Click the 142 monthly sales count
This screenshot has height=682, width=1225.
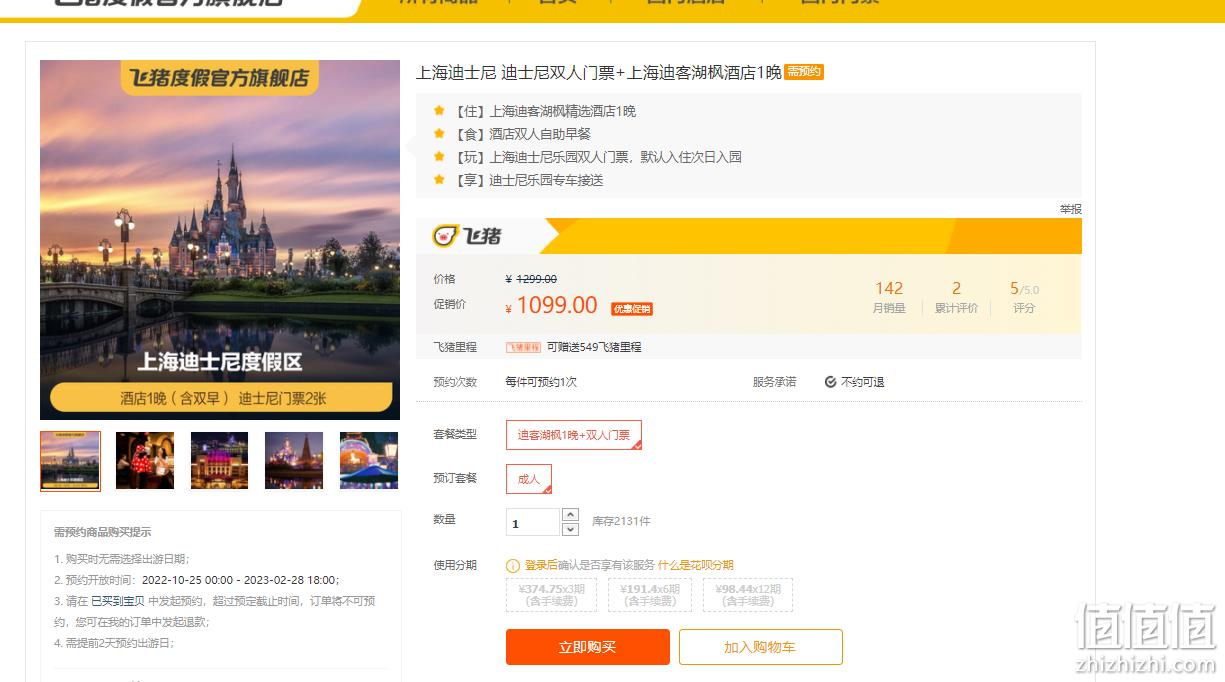click(x=889, y=288)
